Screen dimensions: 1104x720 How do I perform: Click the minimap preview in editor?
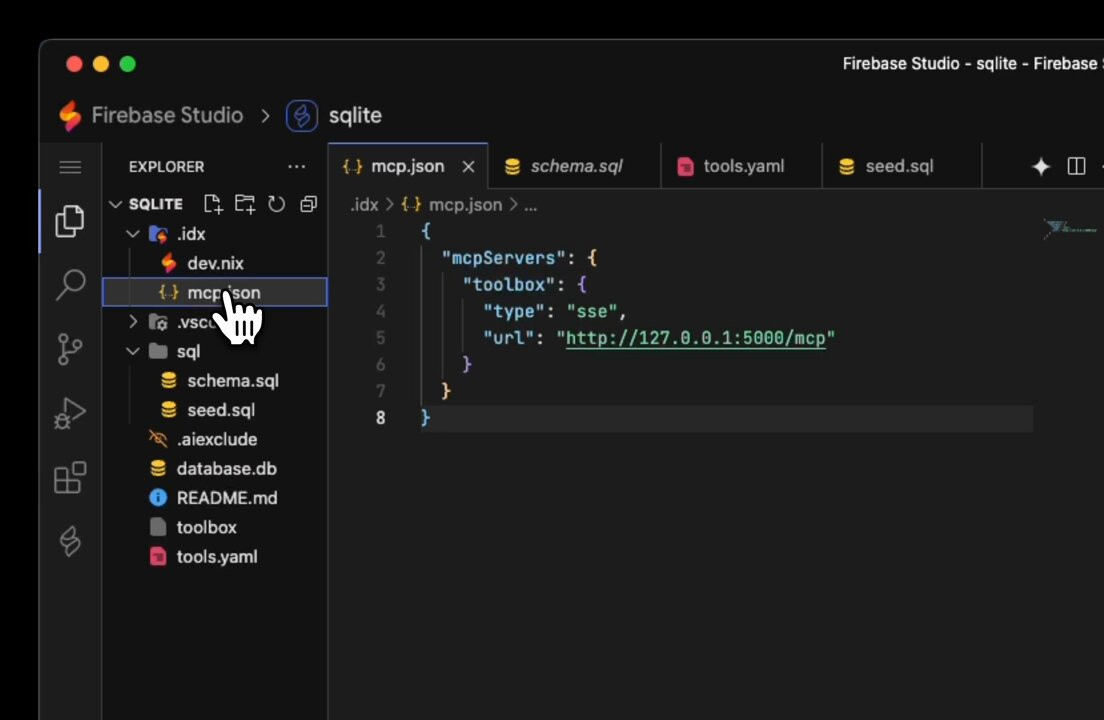tap(1070, 229)
